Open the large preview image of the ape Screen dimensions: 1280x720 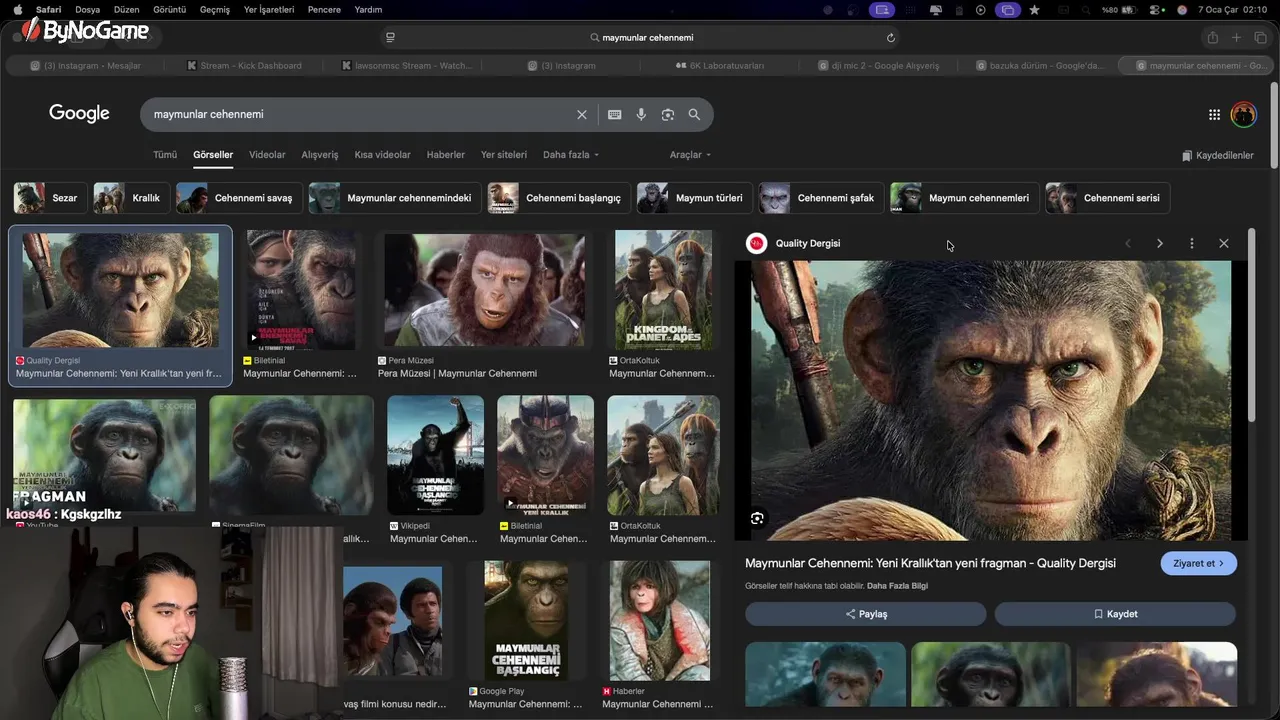coord(991,400)
